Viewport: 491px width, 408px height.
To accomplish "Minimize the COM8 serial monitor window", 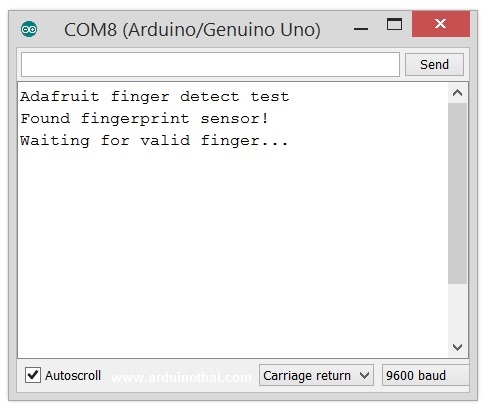I will tap(361, 29).
